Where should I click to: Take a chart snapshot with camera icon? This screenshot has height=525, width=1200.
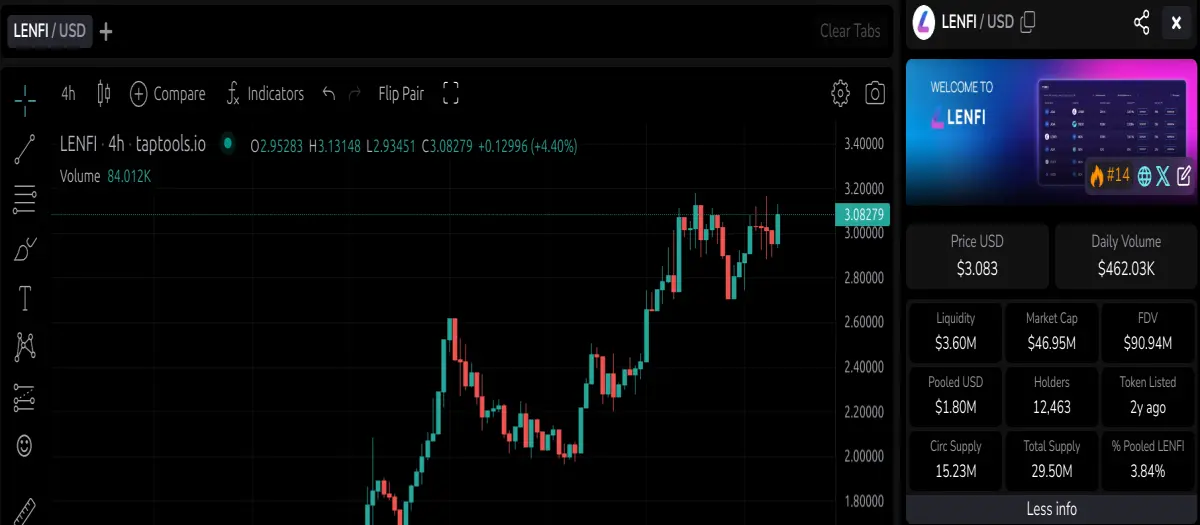coord(875,94)
